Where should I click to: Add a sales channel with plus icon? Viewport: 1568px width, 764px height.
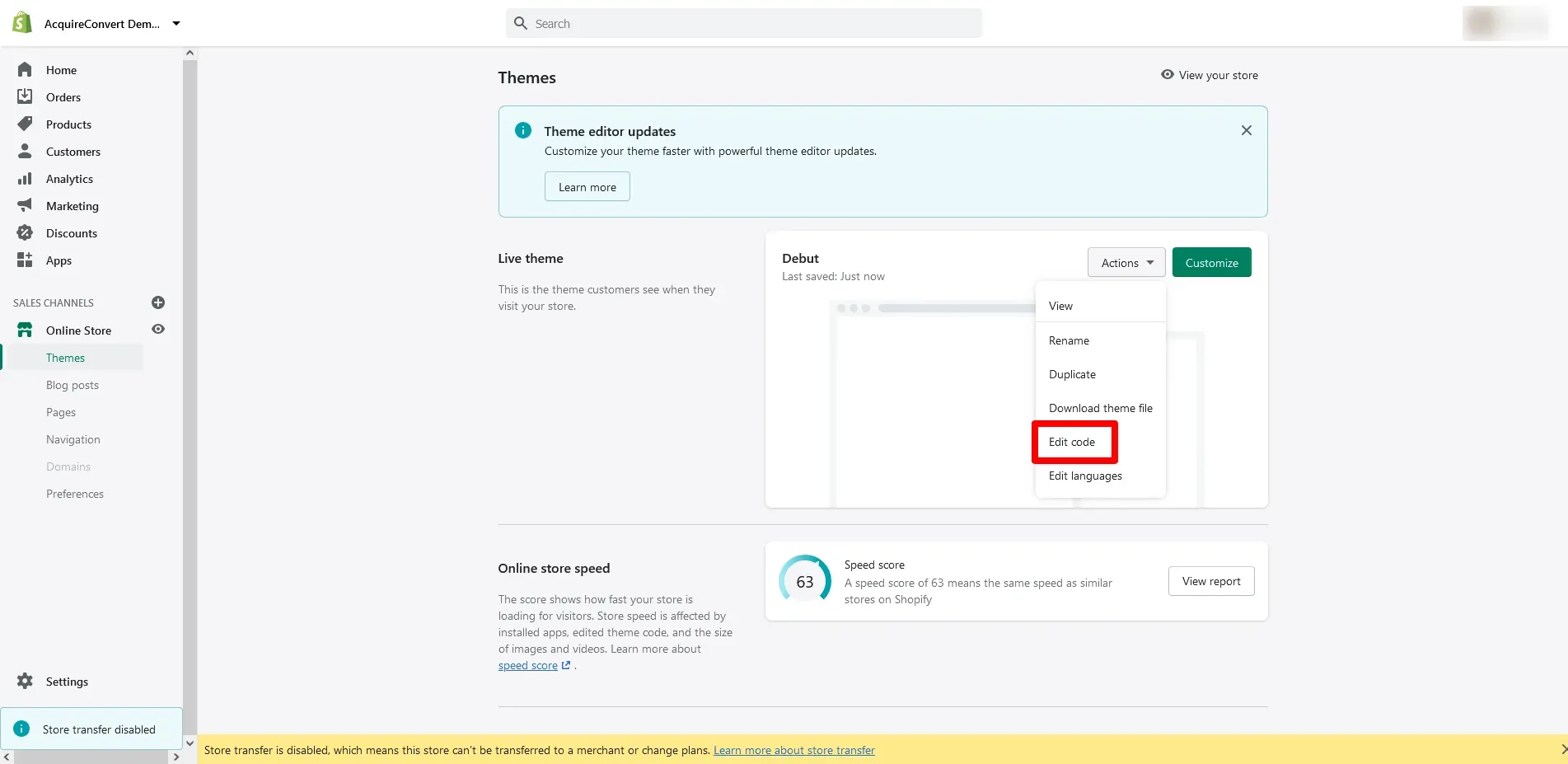point(158,302)
